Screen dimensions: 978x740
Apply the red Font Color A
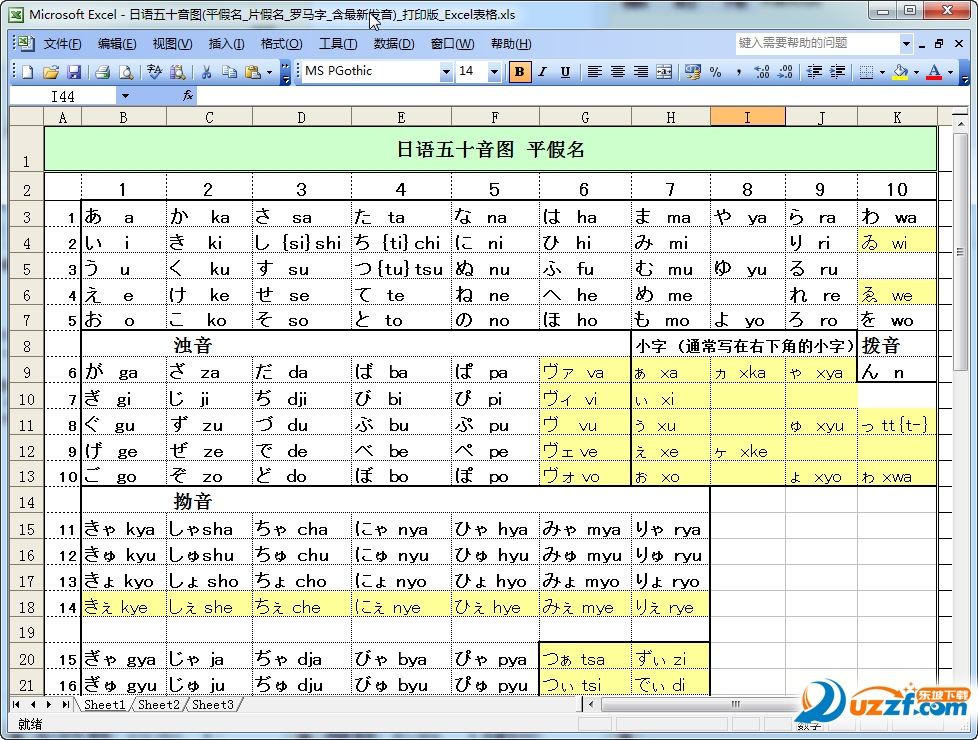(x=934, y=72)
